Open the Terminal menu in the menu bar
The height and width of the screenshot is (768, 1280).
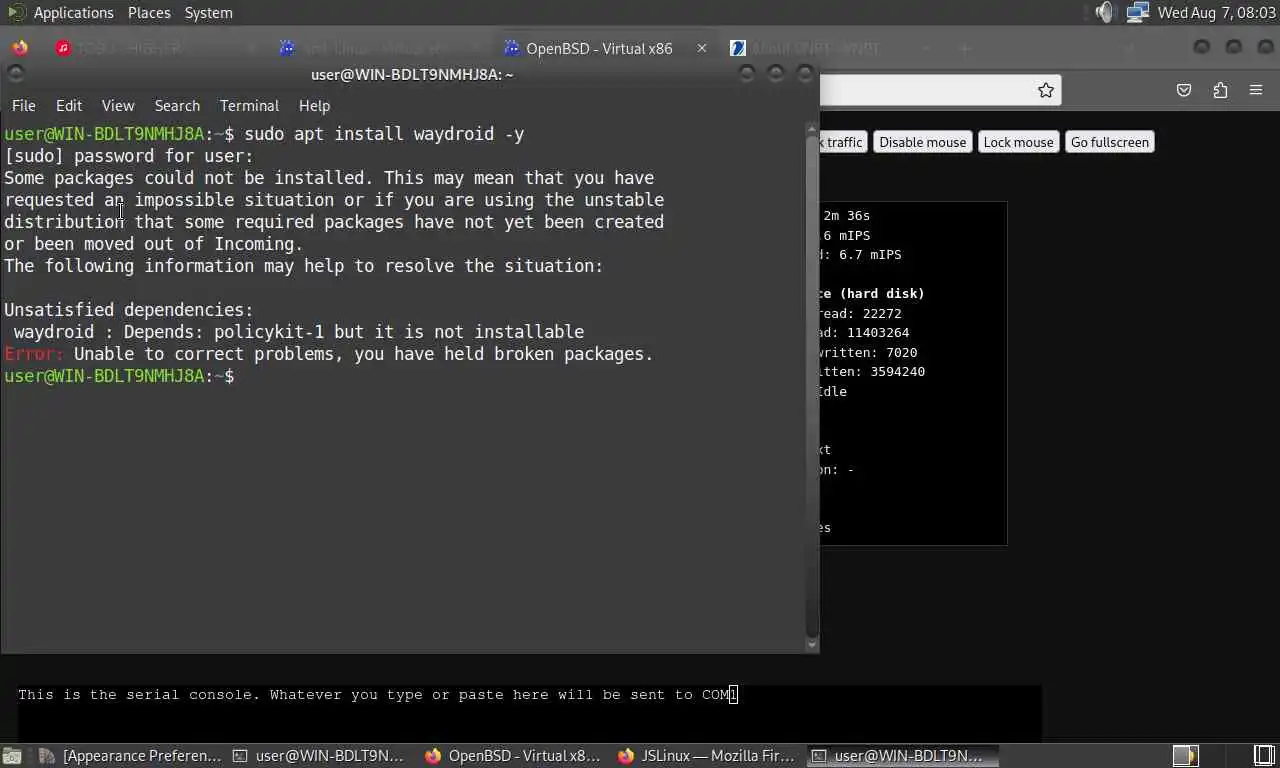pos(249,105)
